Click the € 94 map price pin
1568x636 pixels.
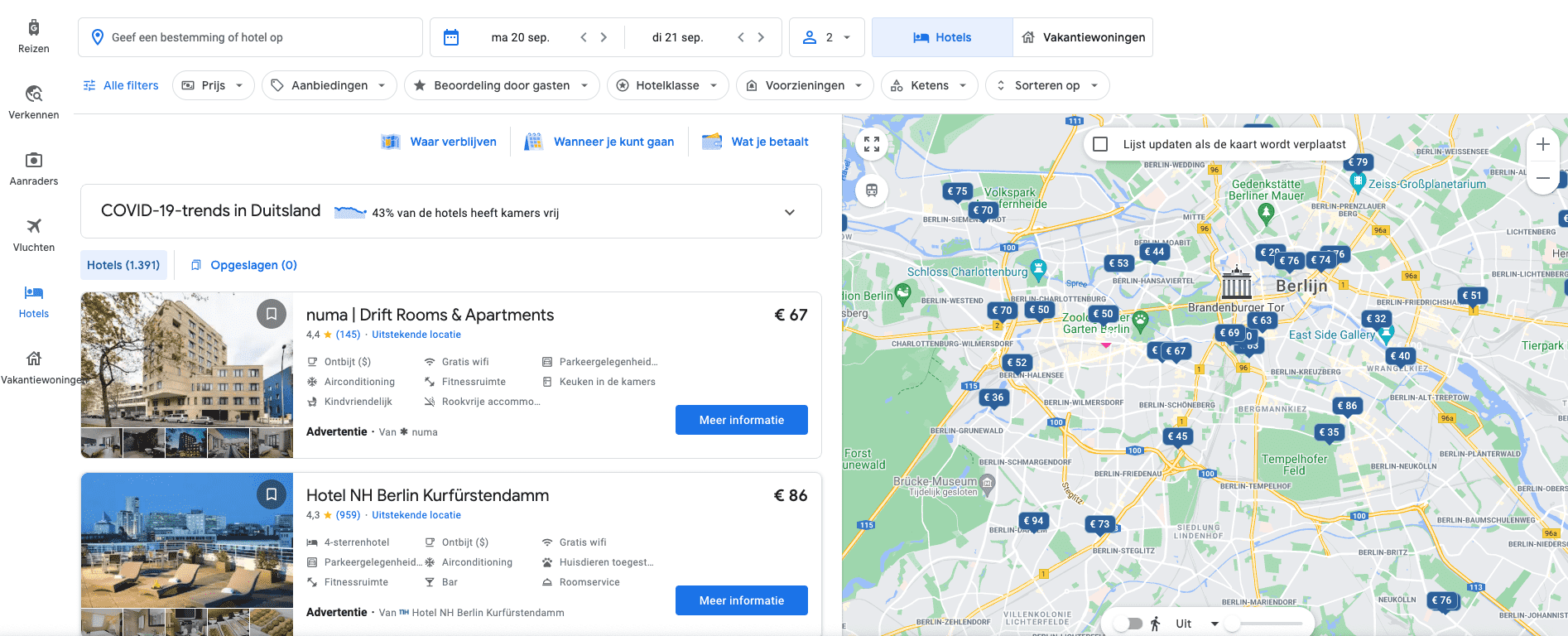click(x=1033, y=521)
